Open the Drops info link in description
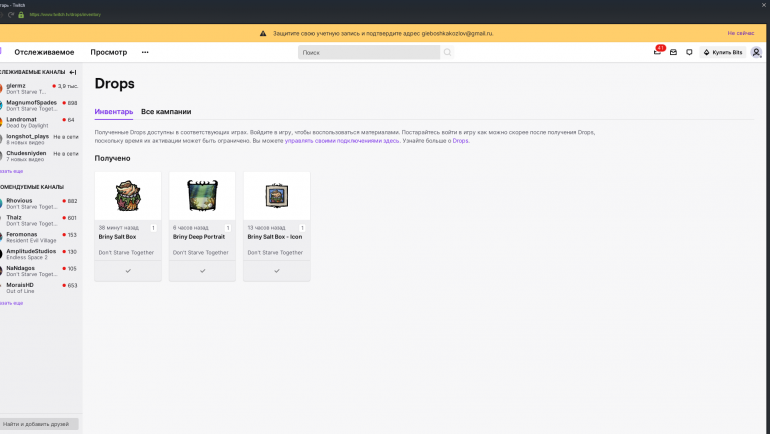The height and width of the screenshot is (434, 770). click(x=460, y=141)
